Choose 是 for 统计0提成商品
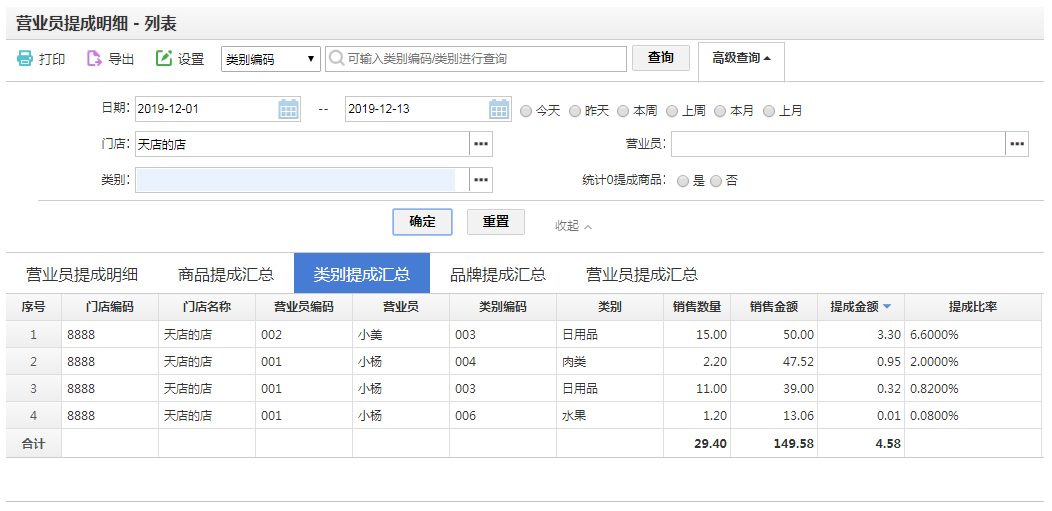This screenshot has height=511, width=1052. tap(683, 181)
